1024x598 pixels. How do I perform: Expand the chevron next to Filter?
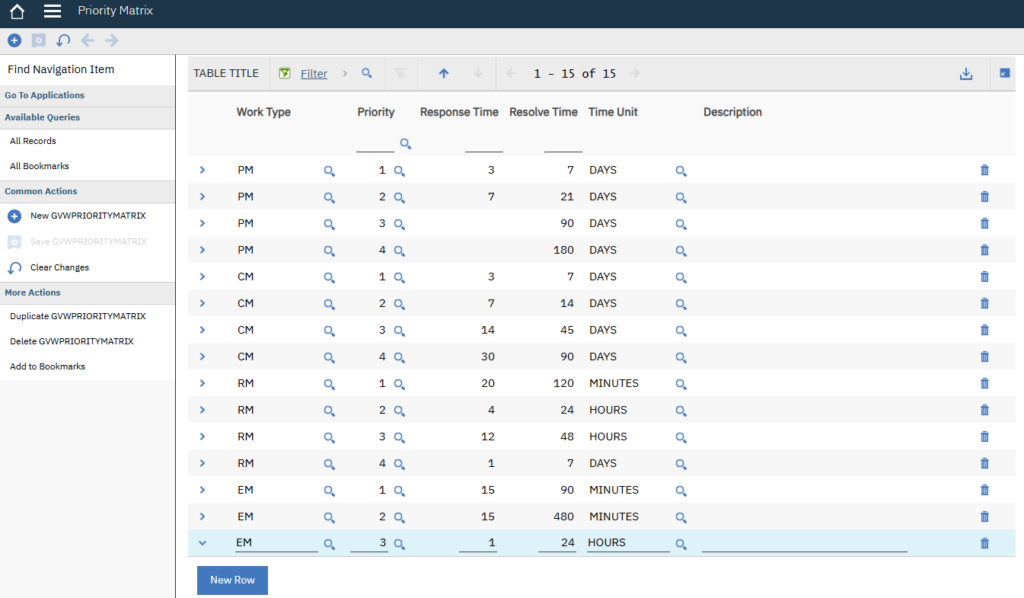click(x=345, y=73)
